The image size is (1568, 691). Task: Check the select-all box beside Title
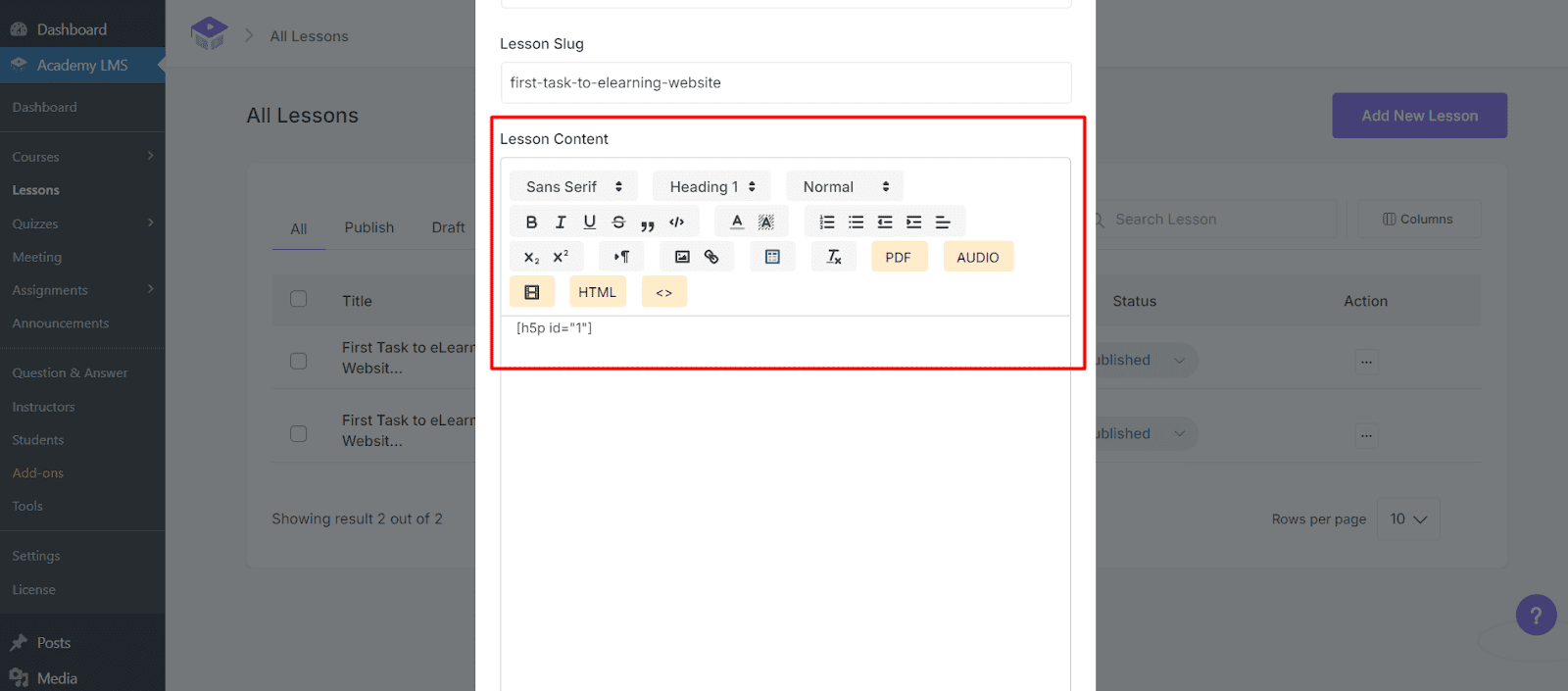click(x=299, y=299)
